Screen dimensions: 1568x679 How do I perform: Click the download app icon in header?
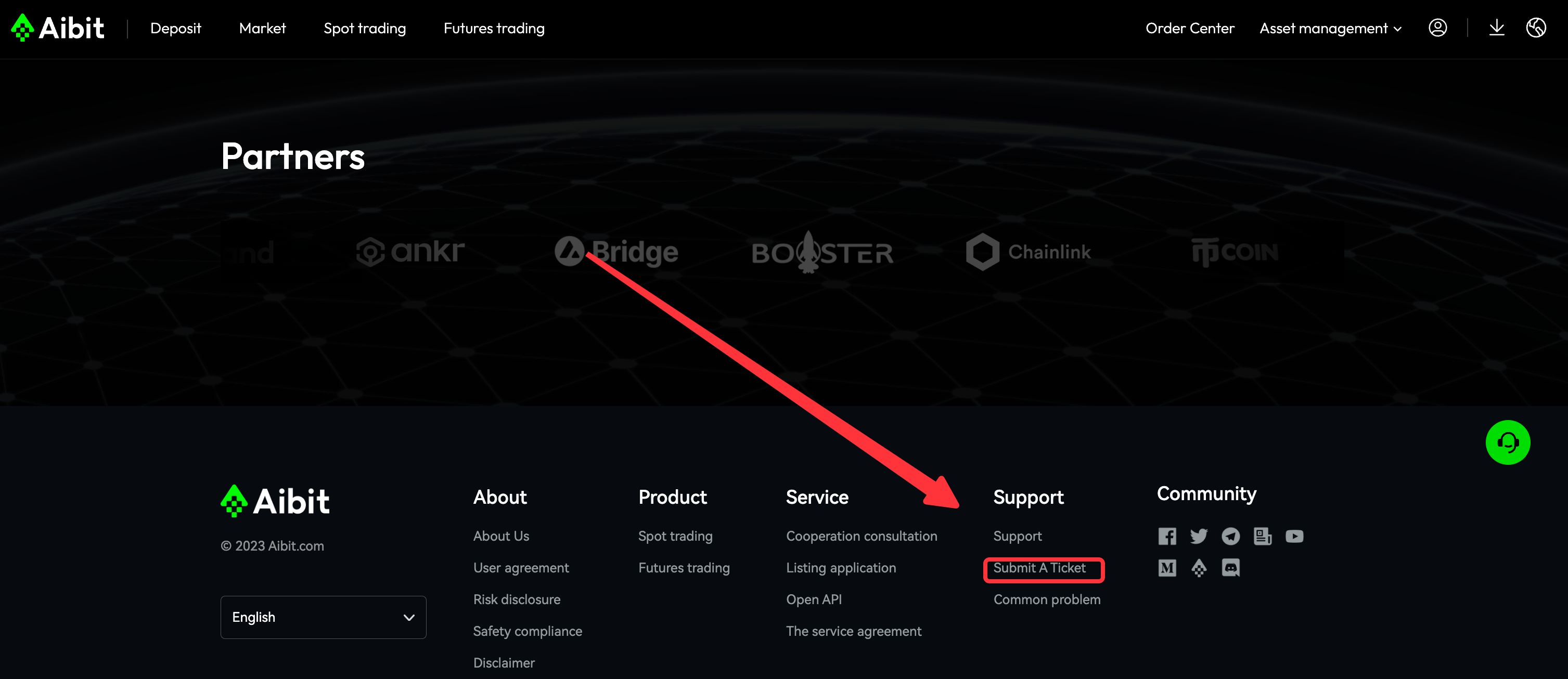pyautogui.click(x=1496, y=28)
